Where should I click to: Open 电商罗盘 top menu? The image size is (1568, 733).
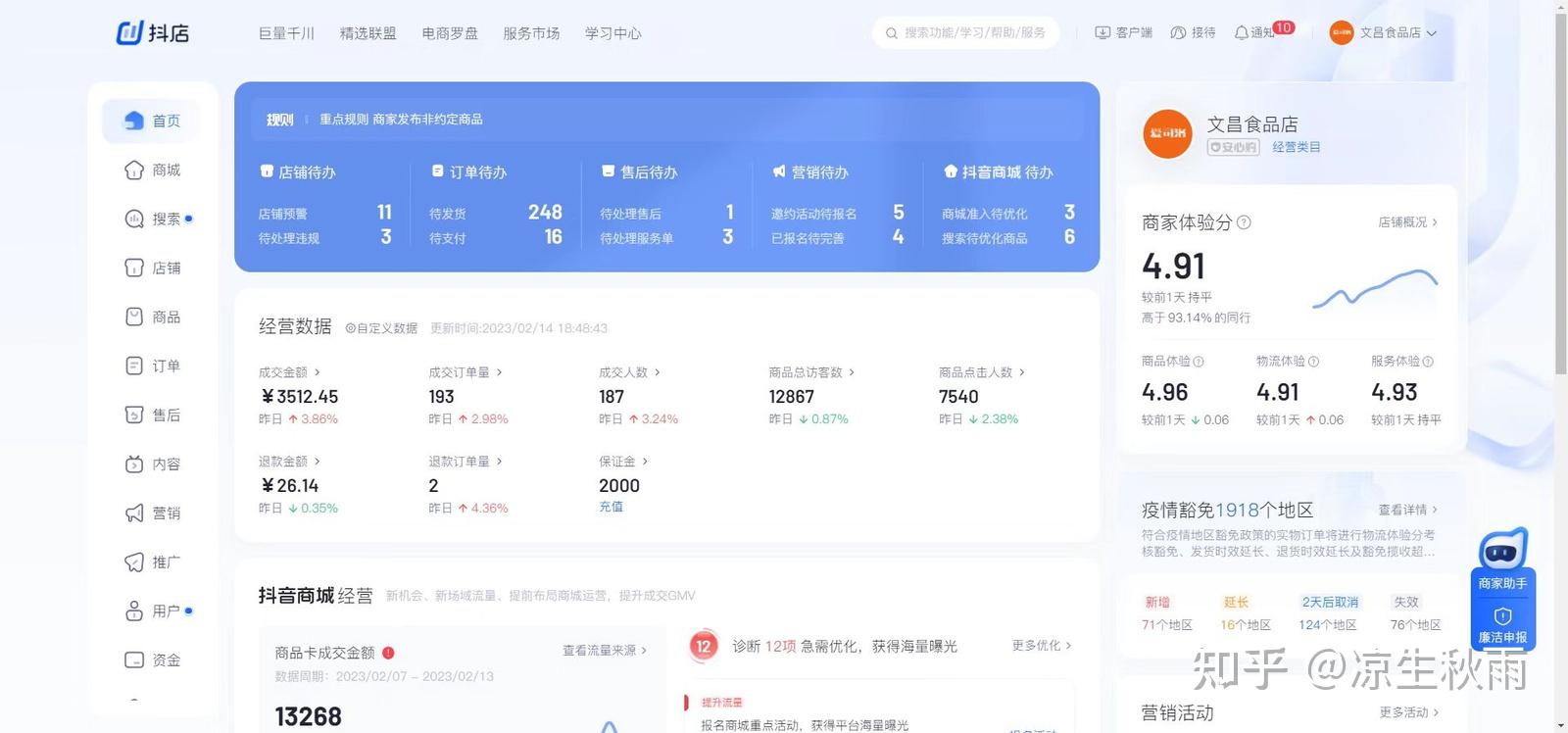tap(450, 33)
